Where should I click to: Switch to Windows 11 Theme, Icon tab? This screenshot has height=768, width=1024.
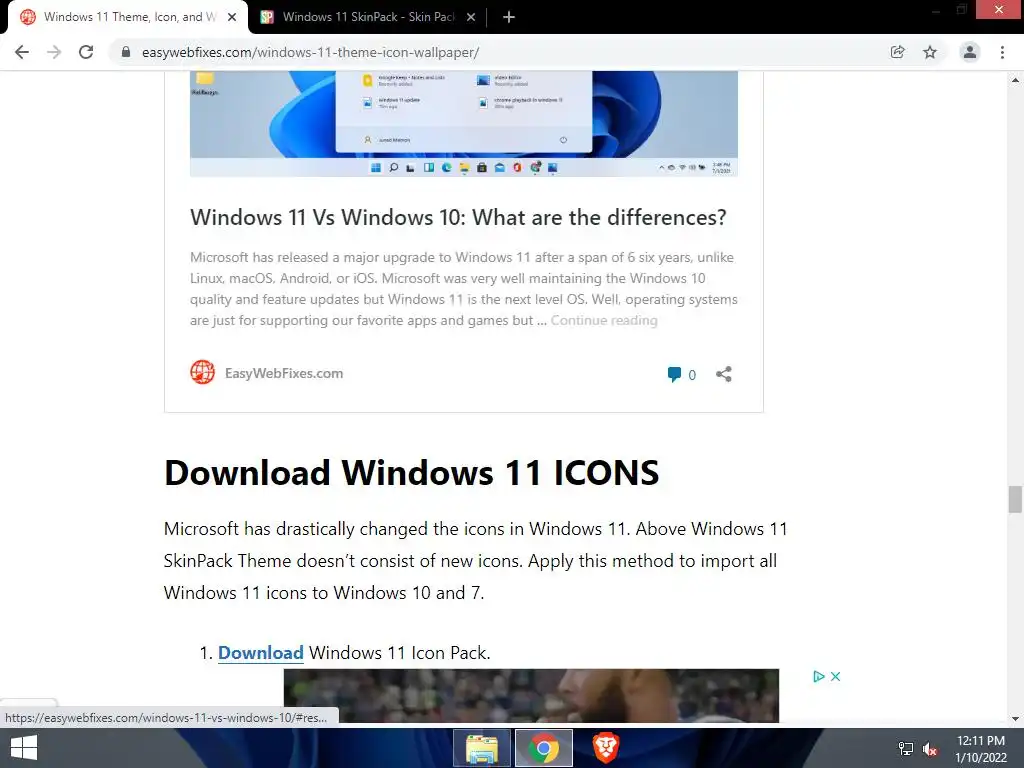click(128, 17)
